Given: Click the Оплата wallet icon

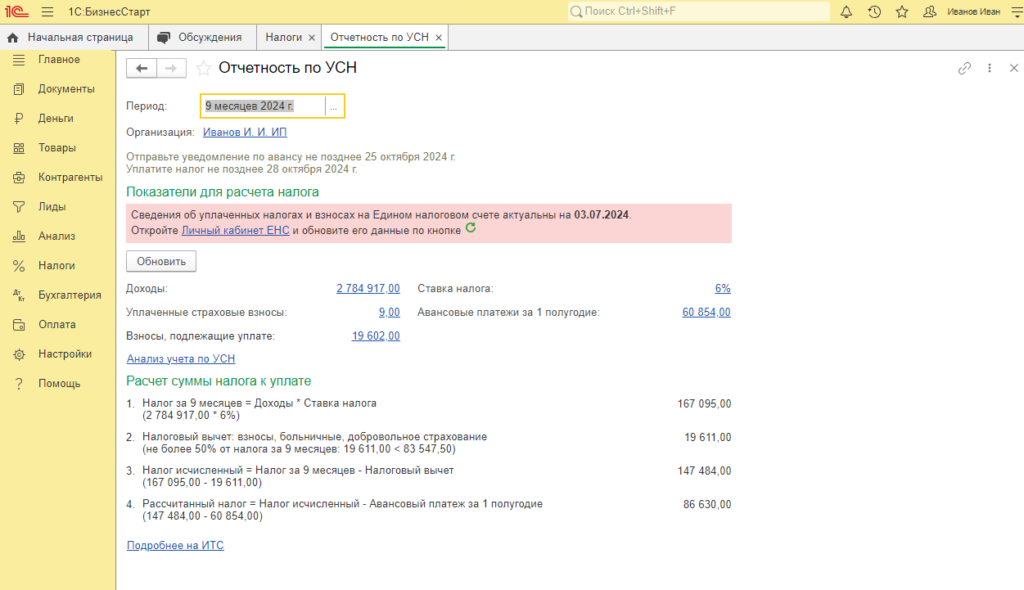Looking at the screenshot, I should (19, 324).
